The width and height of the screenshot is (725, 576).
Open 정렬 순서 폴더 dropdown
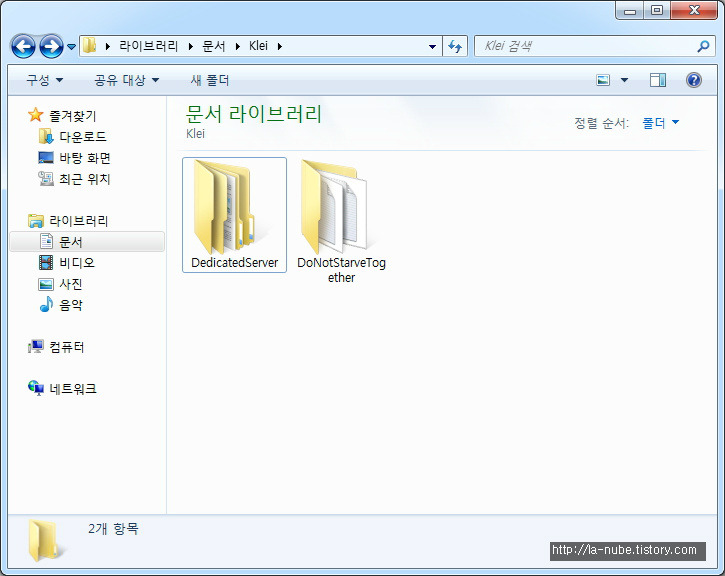660,123
